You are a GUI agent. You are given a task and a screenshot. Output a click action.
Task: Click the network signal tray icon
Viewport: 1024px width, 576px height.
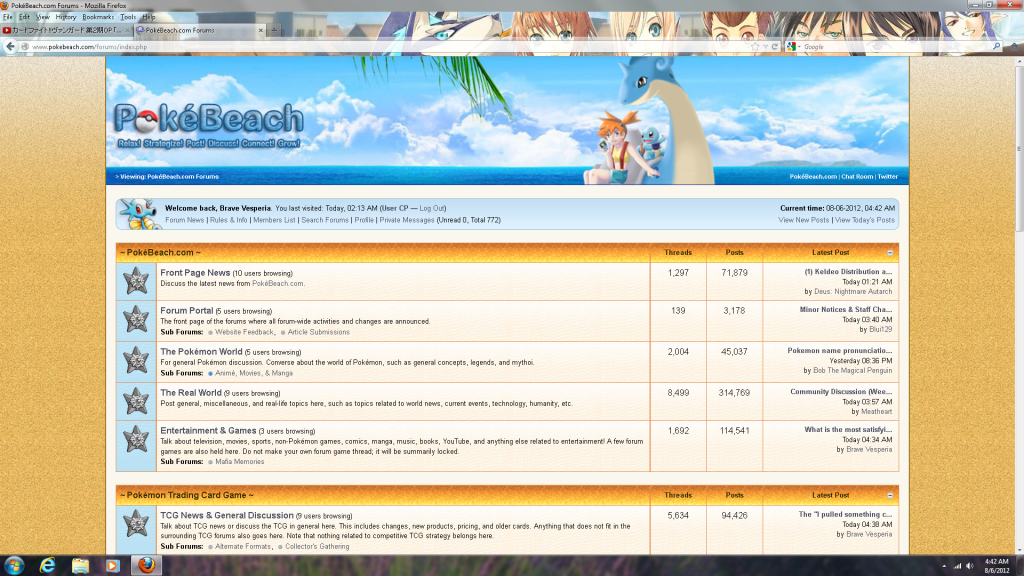957,566
